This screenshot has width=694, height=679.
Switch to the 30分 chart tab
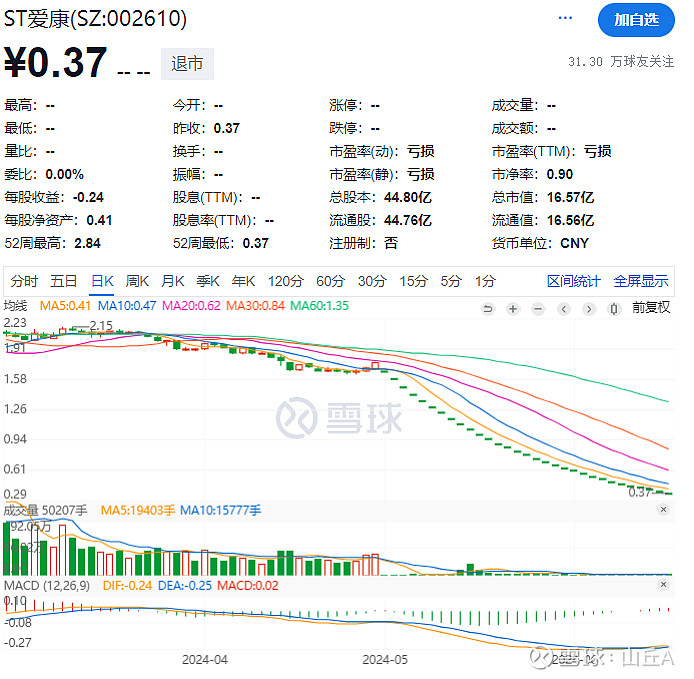(372, 281)
